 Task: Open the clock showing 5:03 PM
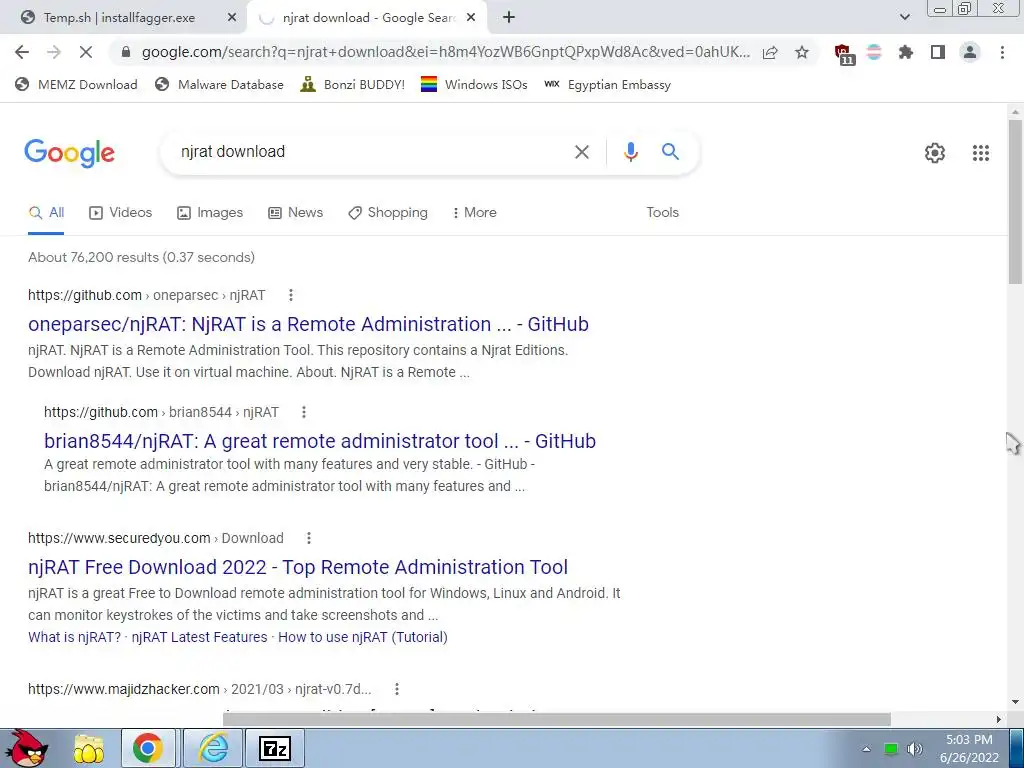pyautogui.click(x=969, y=749)
